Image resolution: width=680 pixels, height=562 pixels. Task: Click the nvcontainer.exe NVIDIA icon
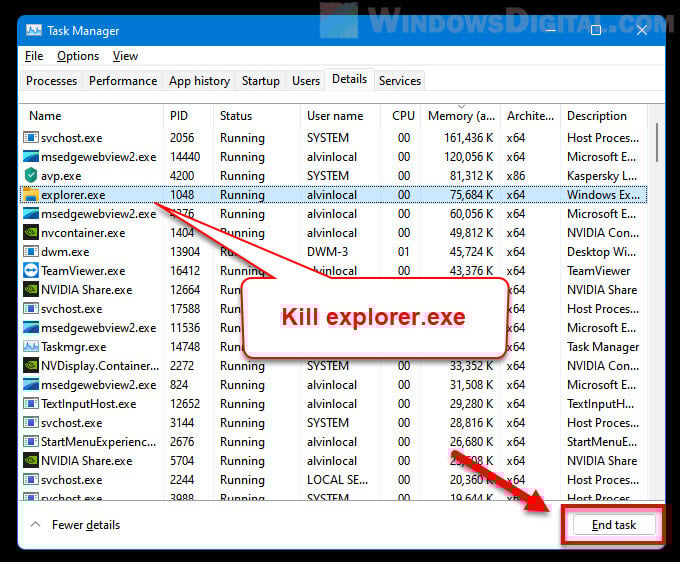[30, 233]
